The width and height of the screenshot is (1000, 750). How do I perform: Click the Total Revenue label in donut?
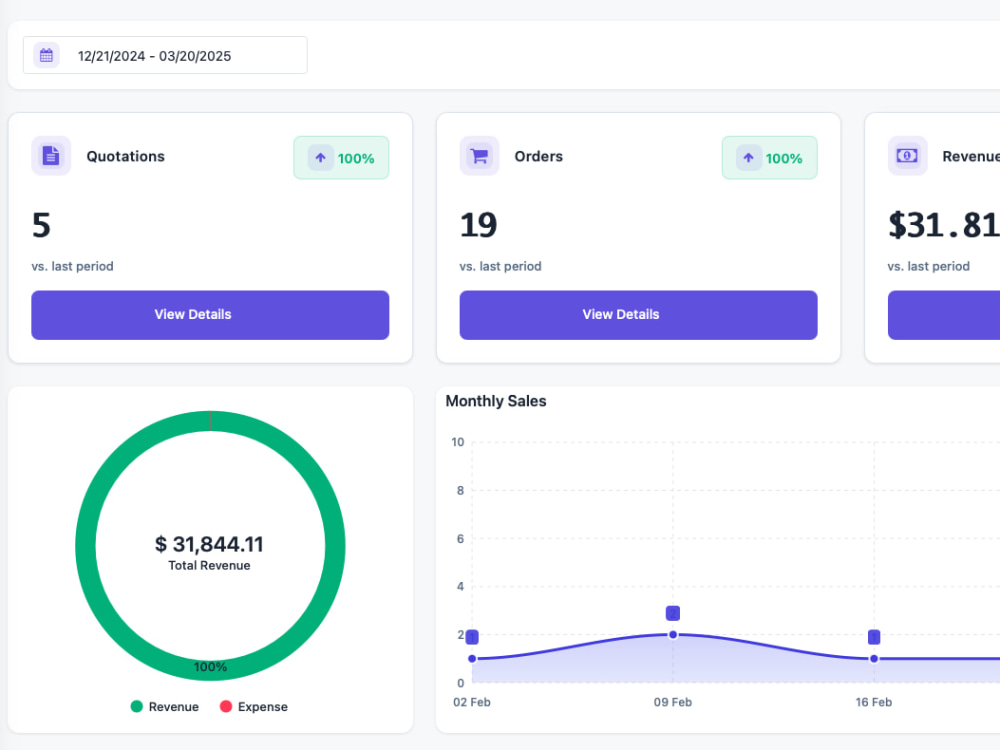[209, 566]
